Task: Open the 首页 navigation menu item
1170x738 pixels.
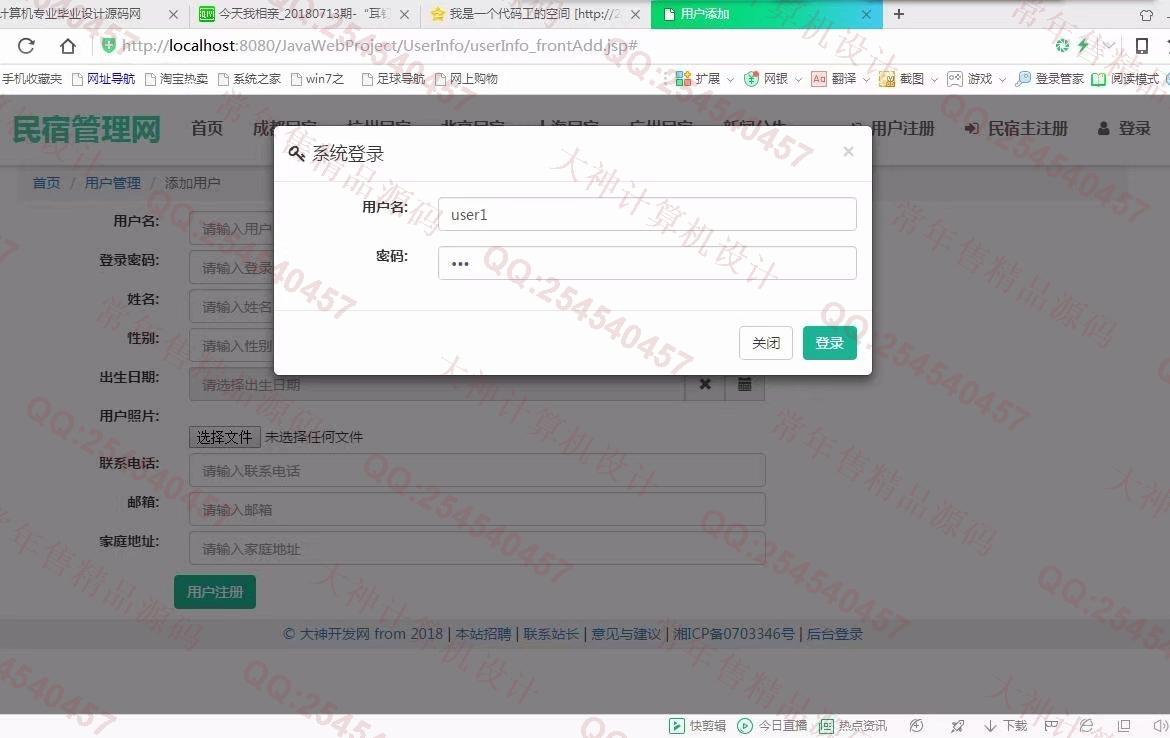Action: pyautogui.click(x=207, y=128)
